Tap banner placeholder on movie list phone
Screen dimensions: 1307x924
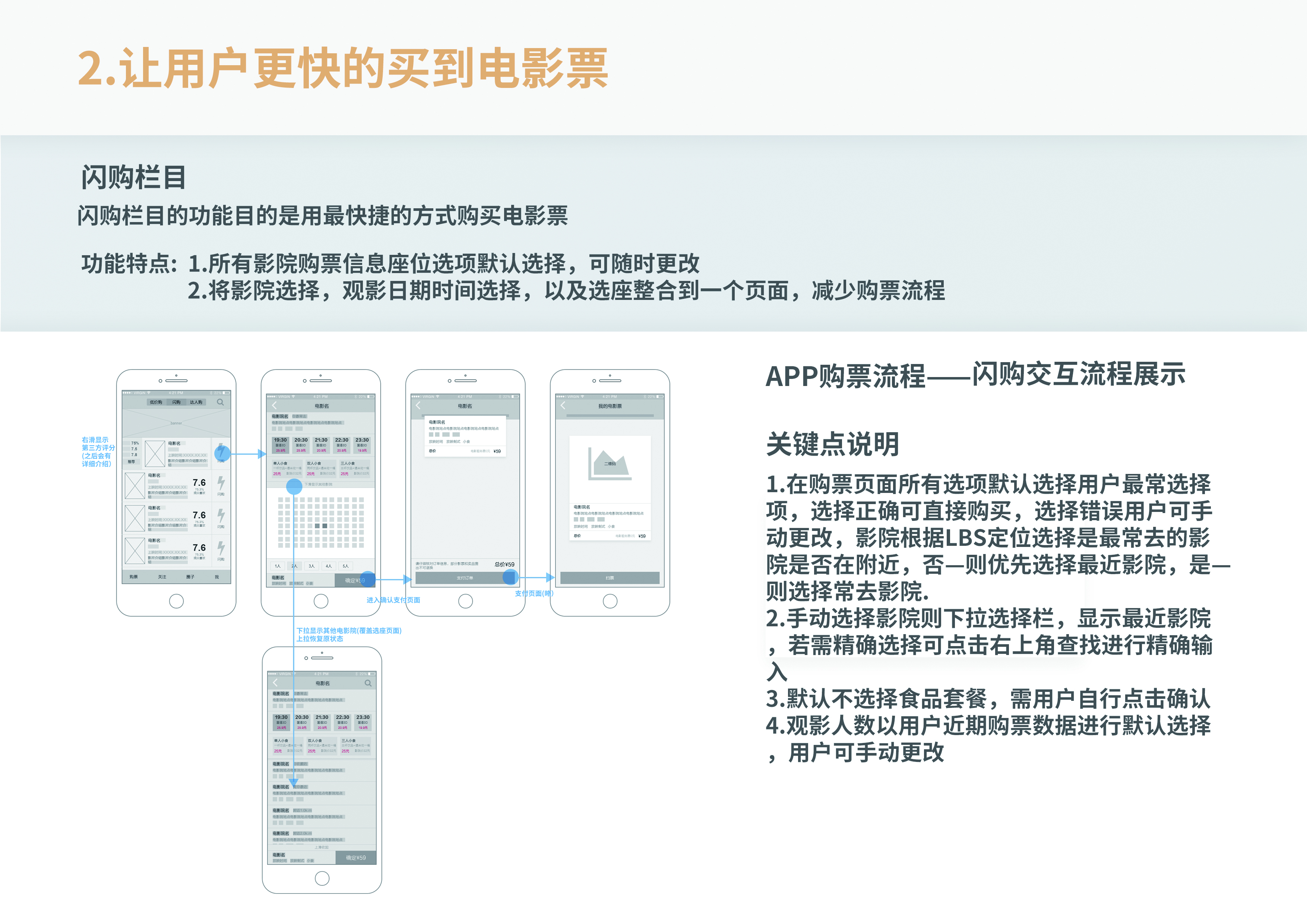tap(177, 423)
